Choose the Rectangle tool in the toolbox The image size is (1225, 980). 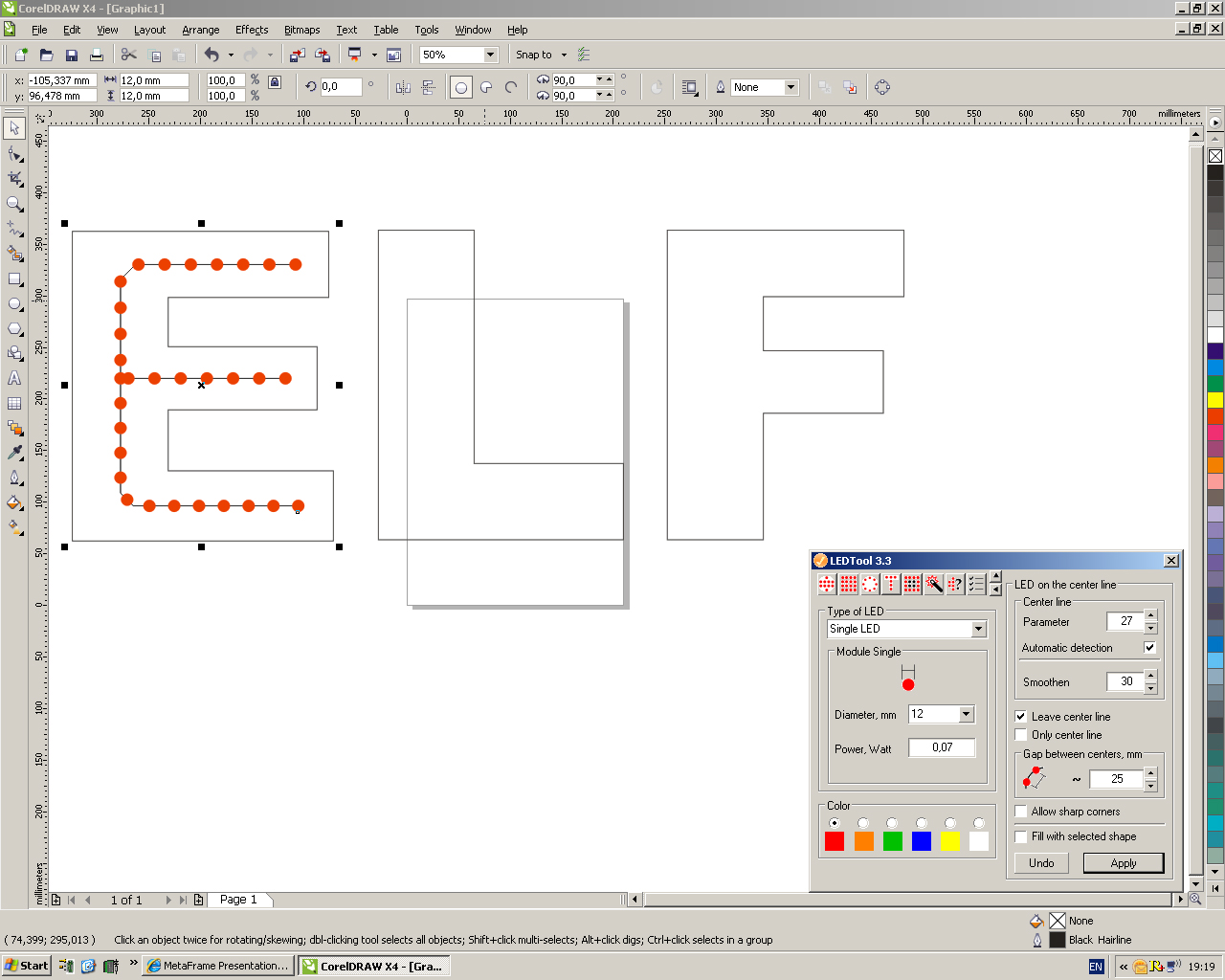pos(14,279)
